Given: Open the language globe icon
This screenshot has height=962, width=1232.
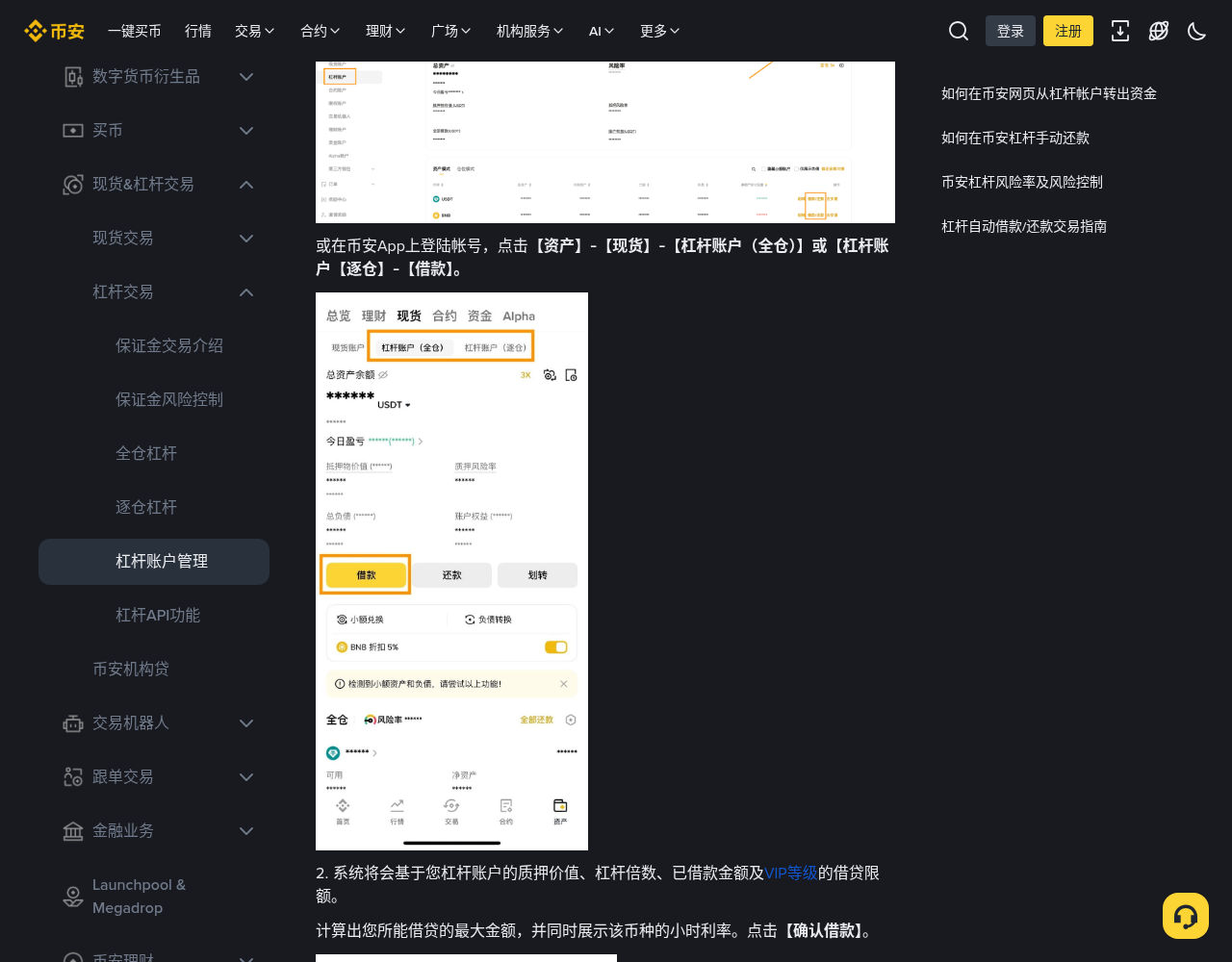Looking at the screenshot, I should pyautogui.click(x=1159, y=31).
